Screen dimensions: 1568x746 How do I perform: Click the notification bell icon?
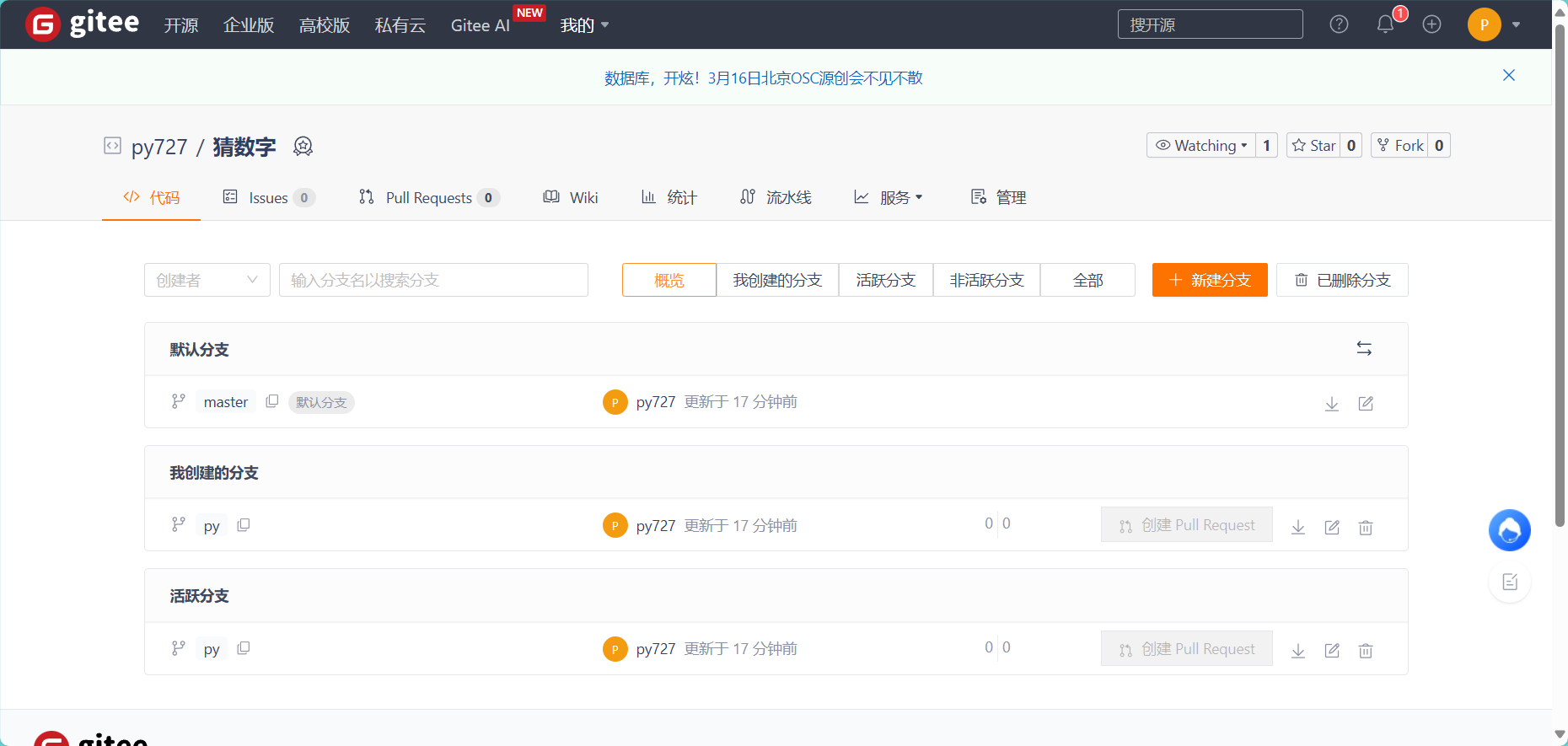coord(1385,24)
